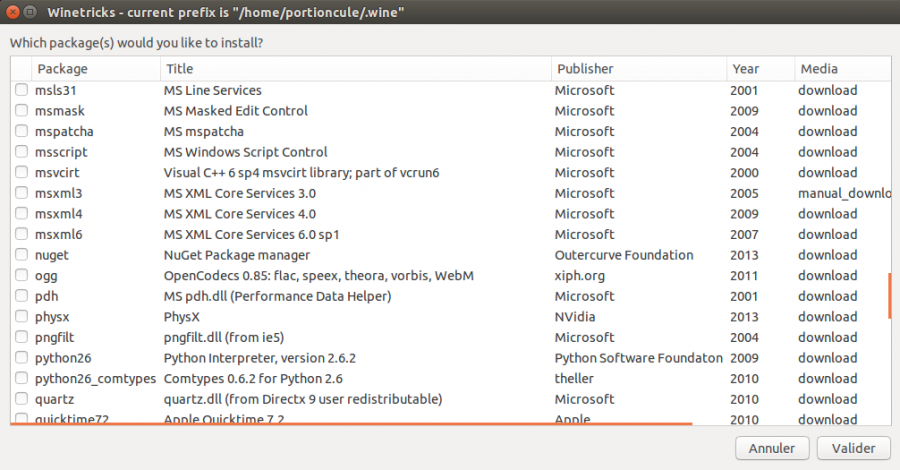Select the 'NuGet Package manager' title
900x470 pixels.
click(236, 255)
